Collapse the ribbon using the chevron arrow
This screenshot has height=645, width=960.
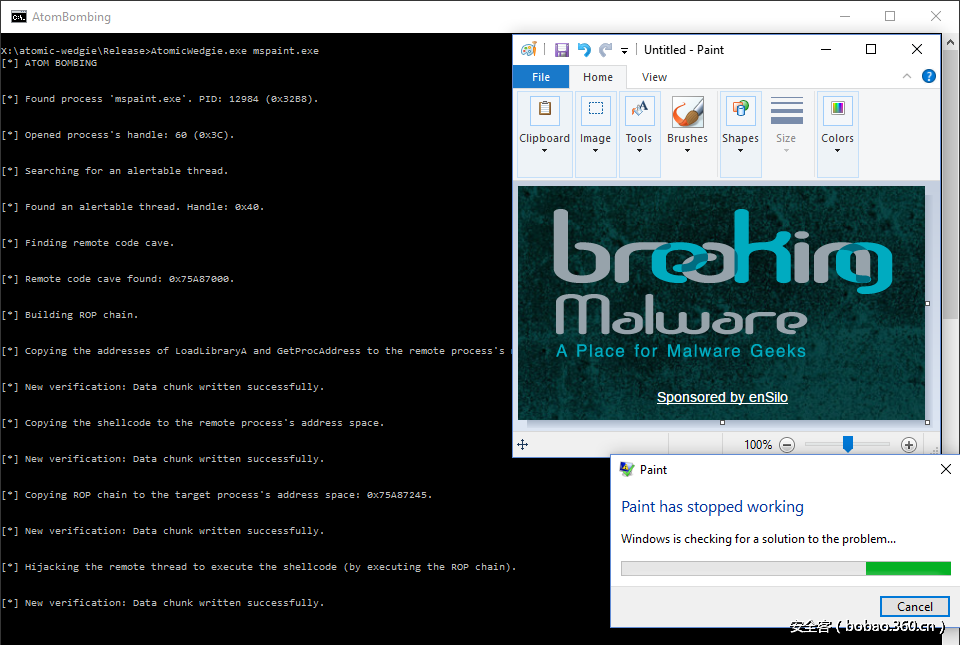coord(907,77)
